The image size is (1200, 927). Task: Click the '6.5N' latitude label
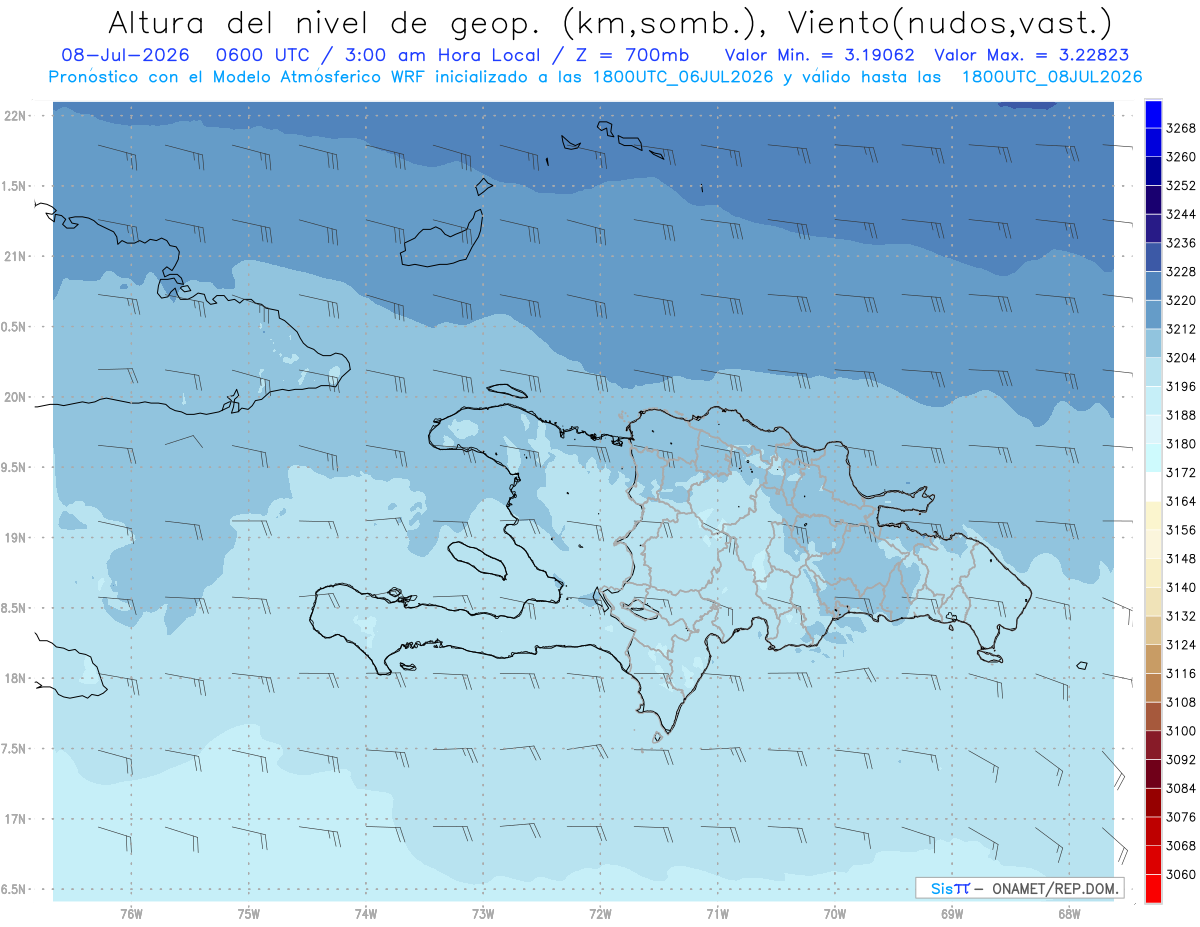15,890
